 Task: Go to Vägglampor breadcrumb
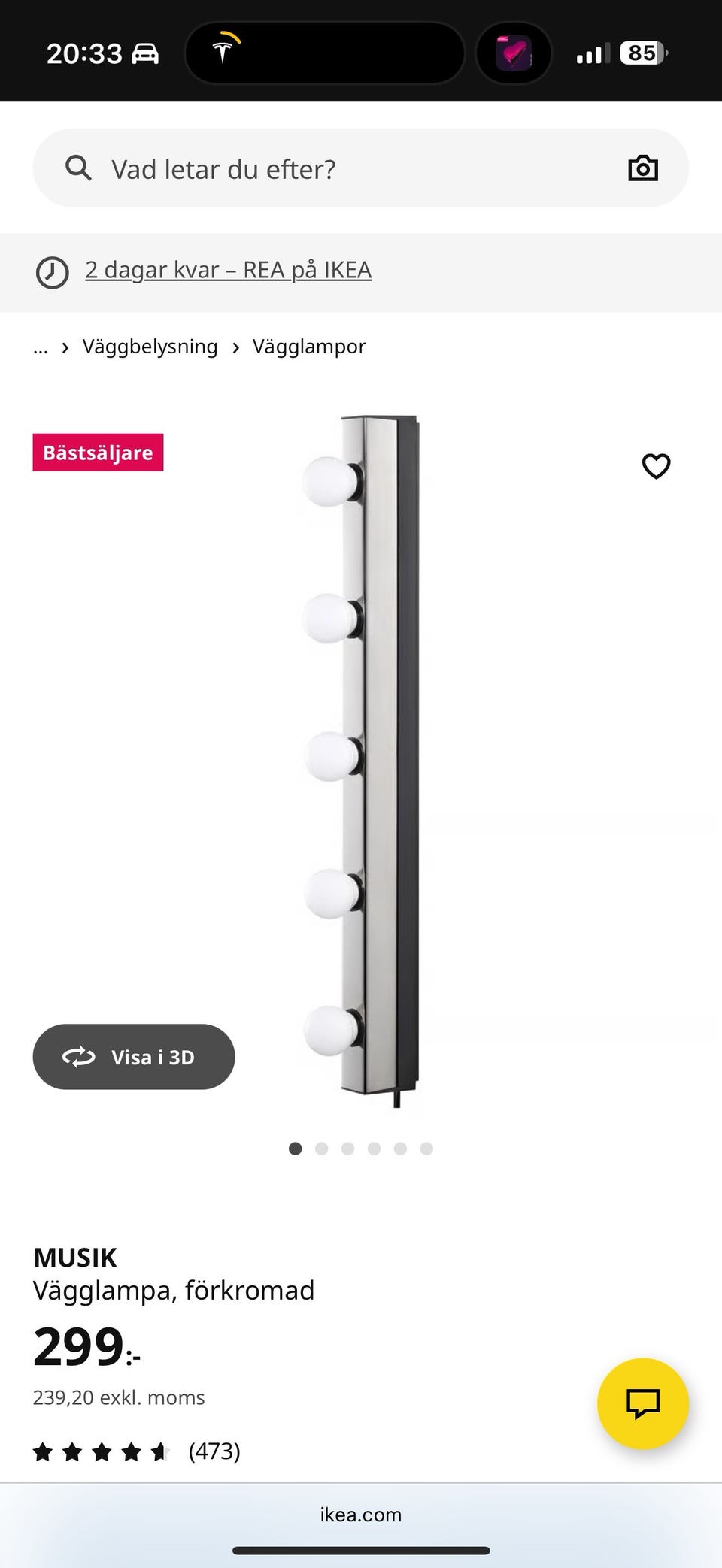(309, 347)
